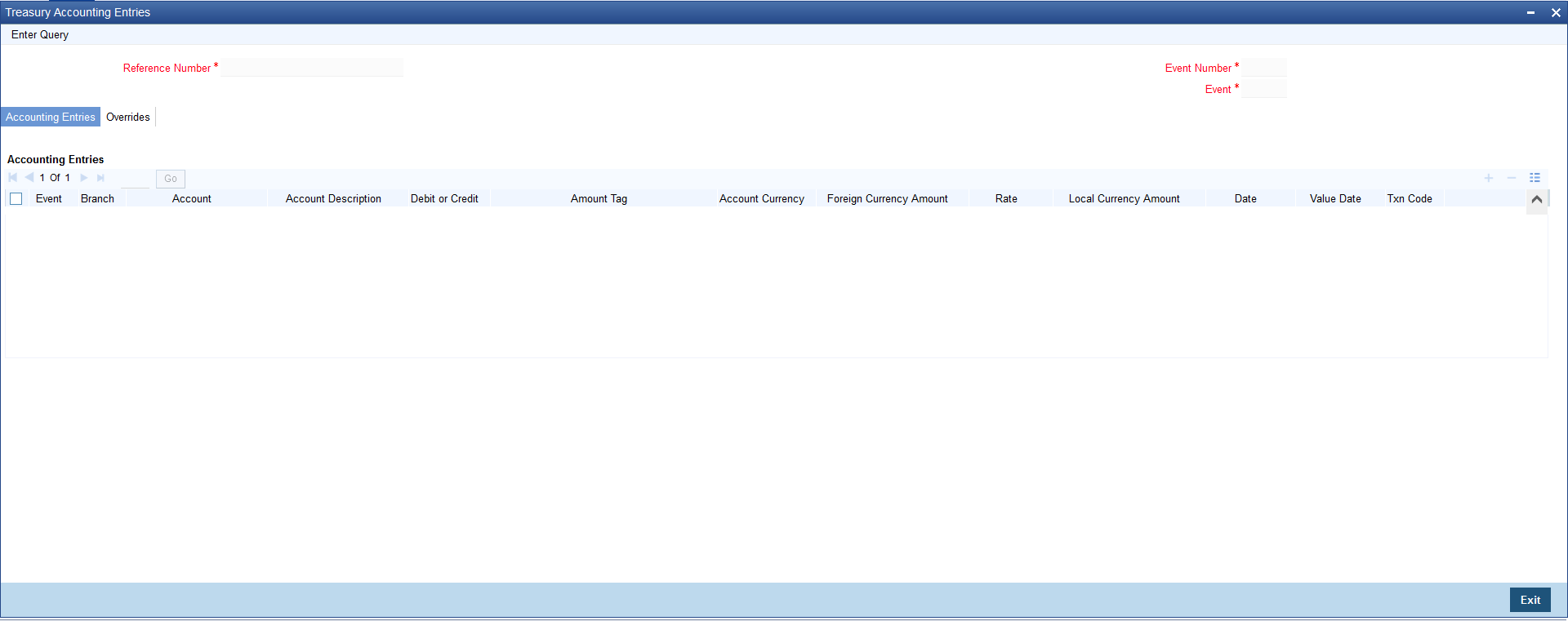Select the Amount Tag column header
The image size is (1568, 621).
tap(599, 199)
